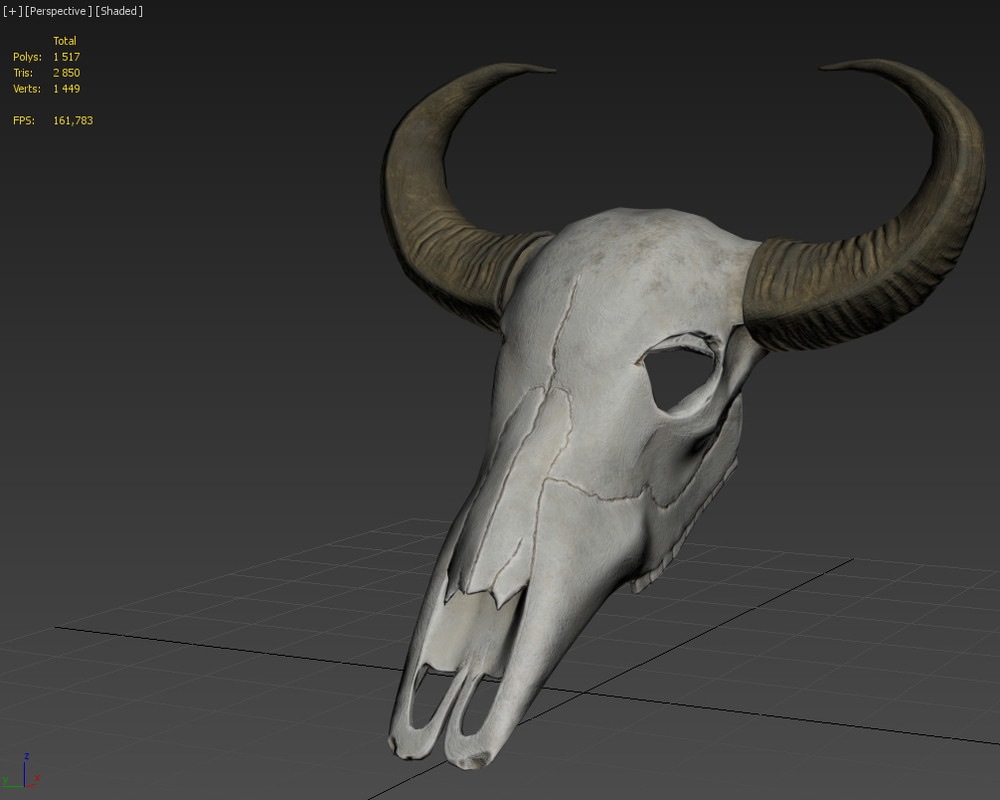The width and height of the screenshot is (1000, 800).
Task: Click the blue Z axis of the tripod
Action: point(25,772)
